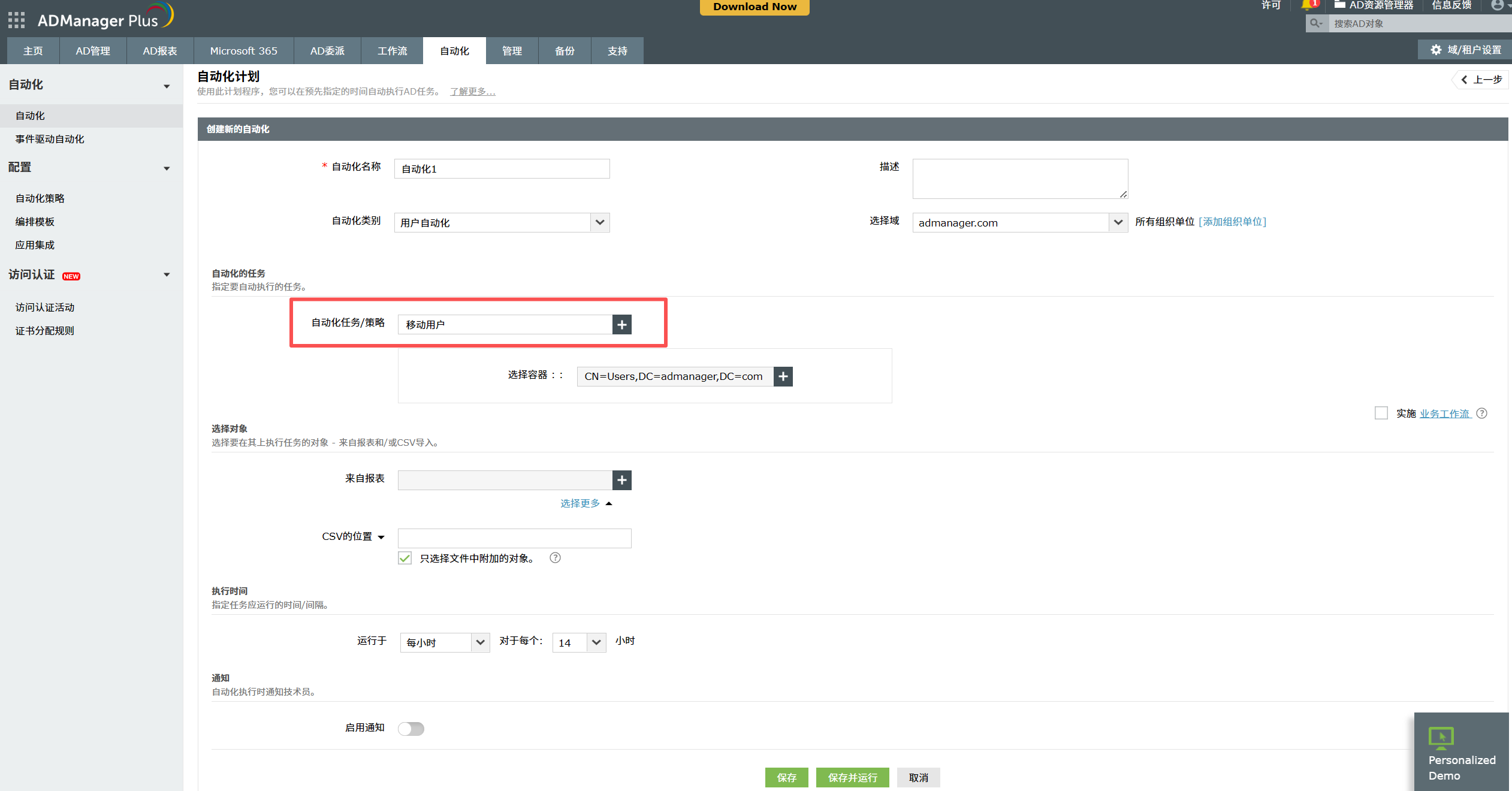Click the notification bell icon

point(1307,5)
